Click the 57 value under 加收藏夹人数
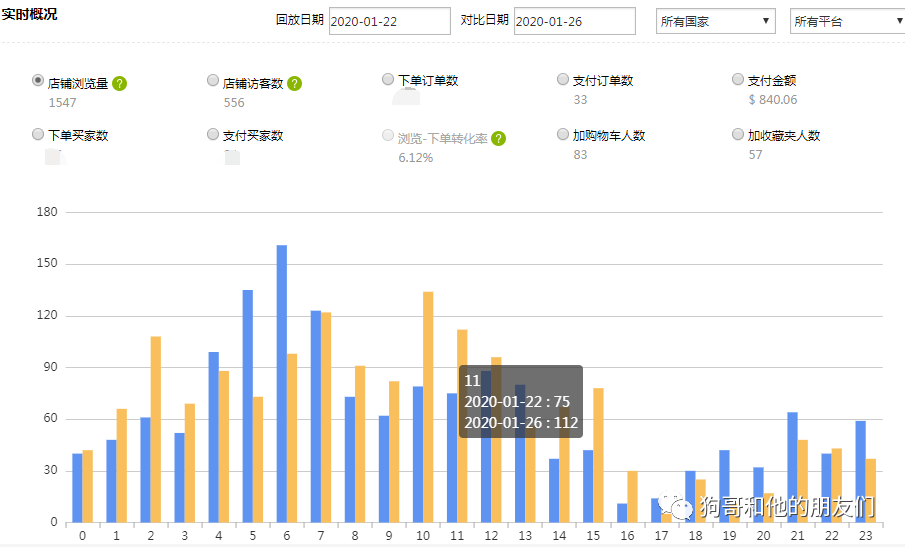Image resolution: width=905 pixels, height=547 pixels. point(756,155)
